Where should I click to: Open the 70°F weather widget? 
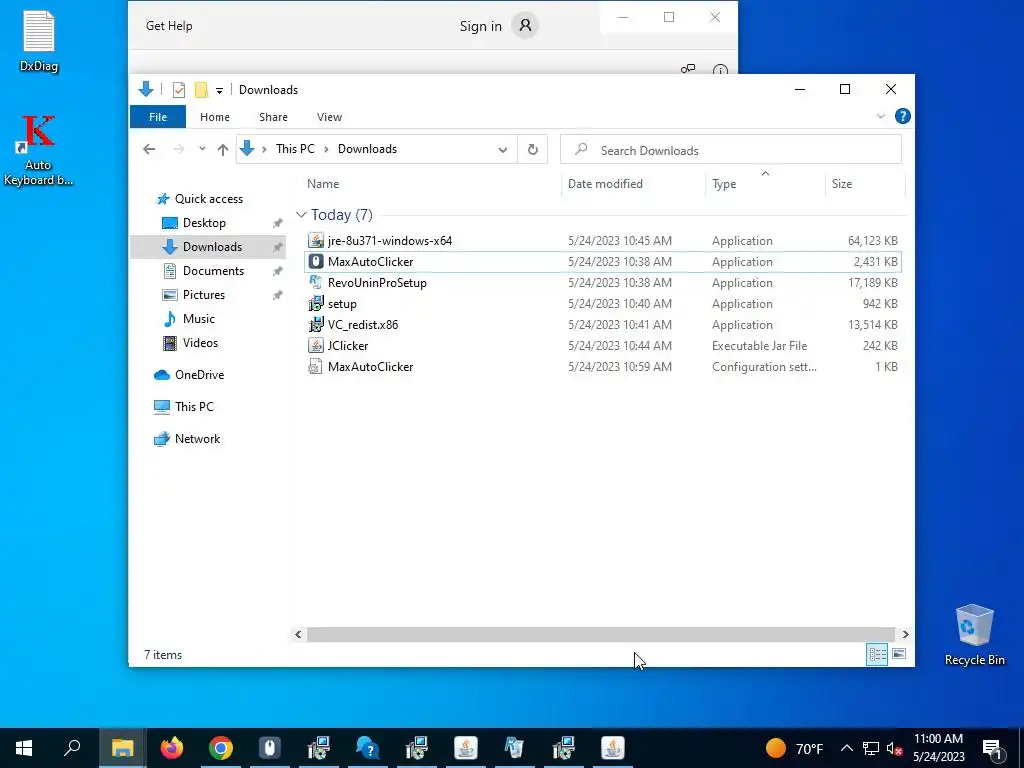click(x=794, y=748)
